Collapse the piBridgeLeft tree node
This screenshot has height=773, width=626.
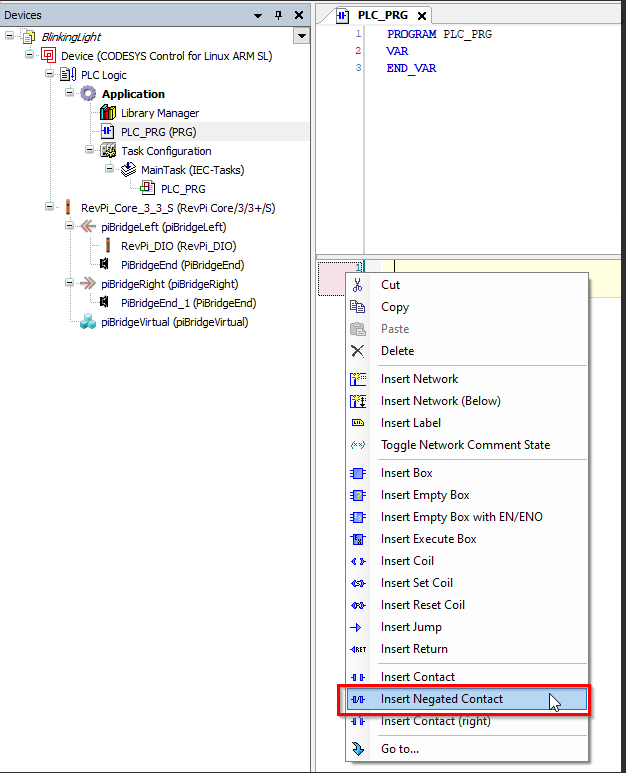[x=69, y=227]
